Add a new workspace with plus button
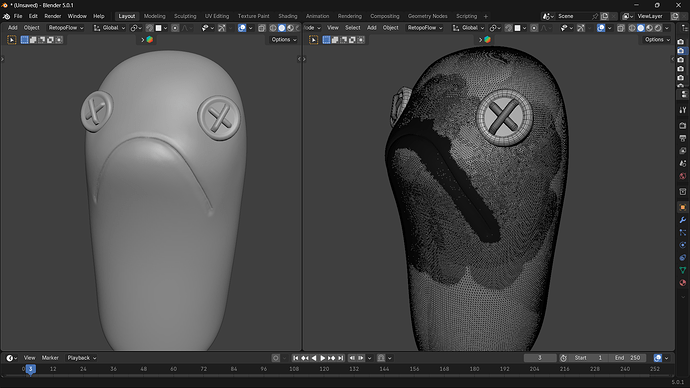 coord(486,16)
